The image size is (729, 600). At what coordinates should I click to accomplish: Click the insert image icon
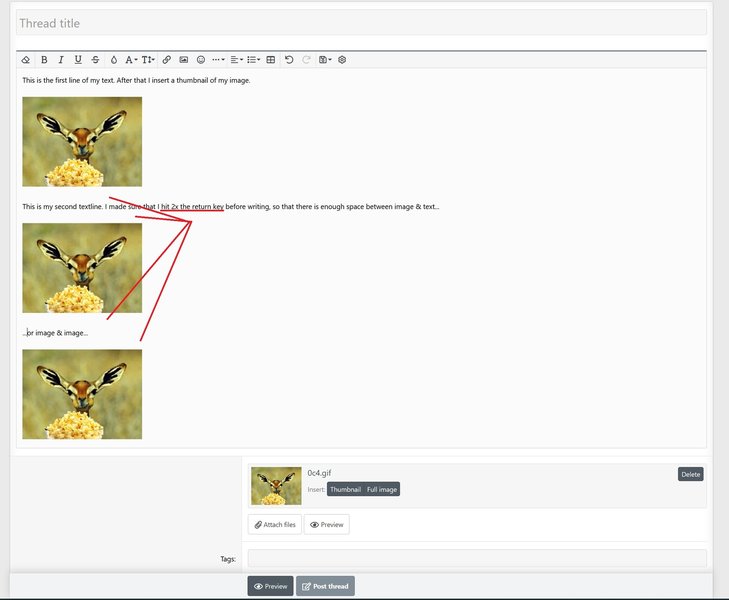(x=184, y=60)
